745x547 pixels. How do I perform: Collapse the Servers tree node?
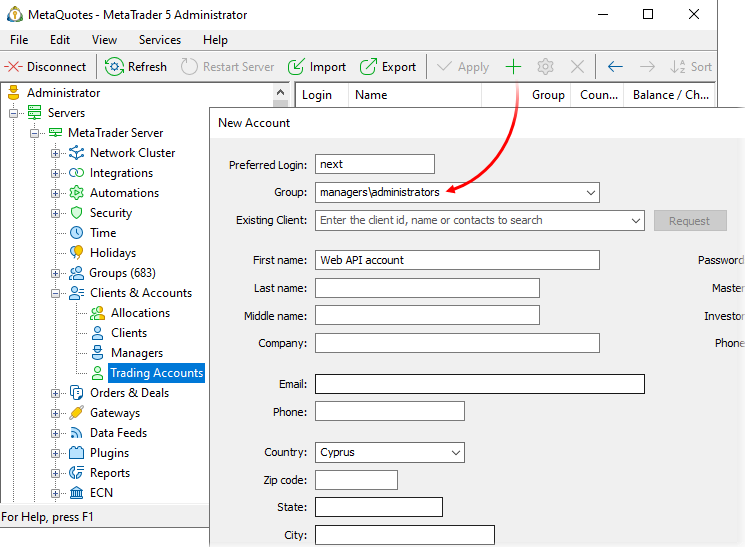click(x=14, y=113)
